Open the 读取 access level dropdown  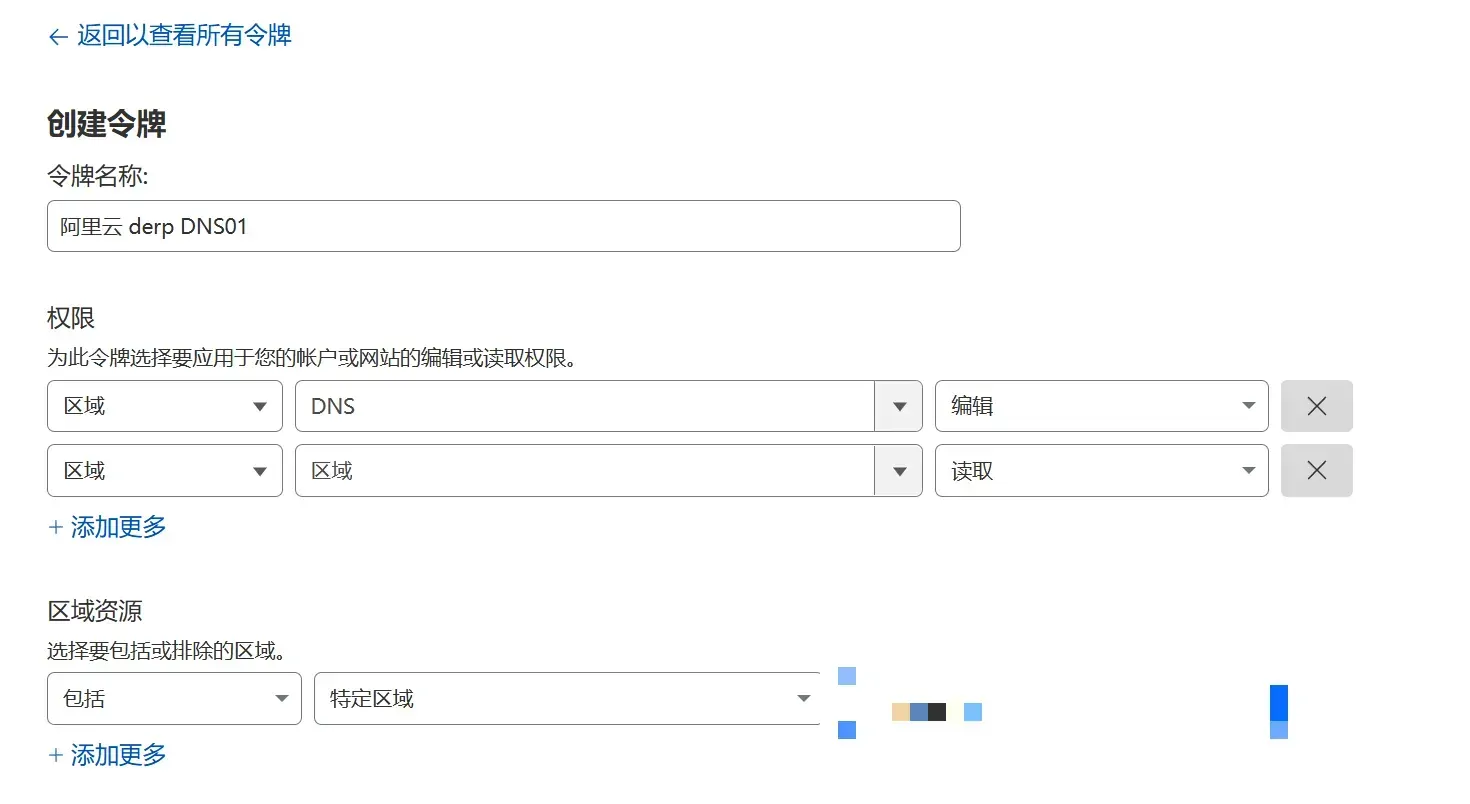[1102, 470]
